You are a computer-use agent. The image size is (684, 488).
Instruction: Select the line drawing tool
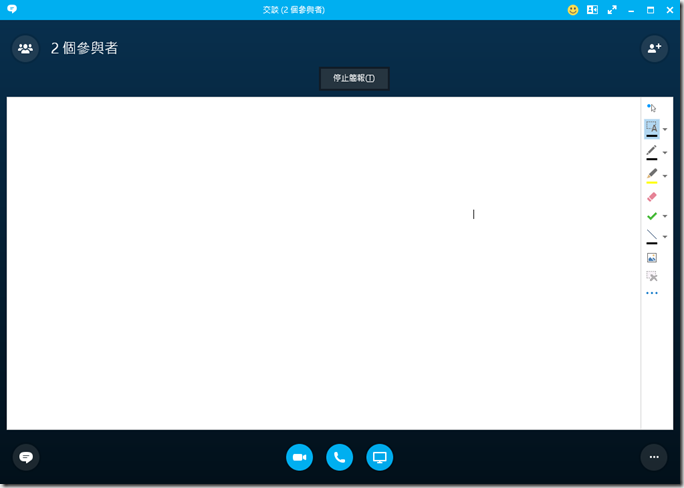pyautogui.click(x=651, y=236)
